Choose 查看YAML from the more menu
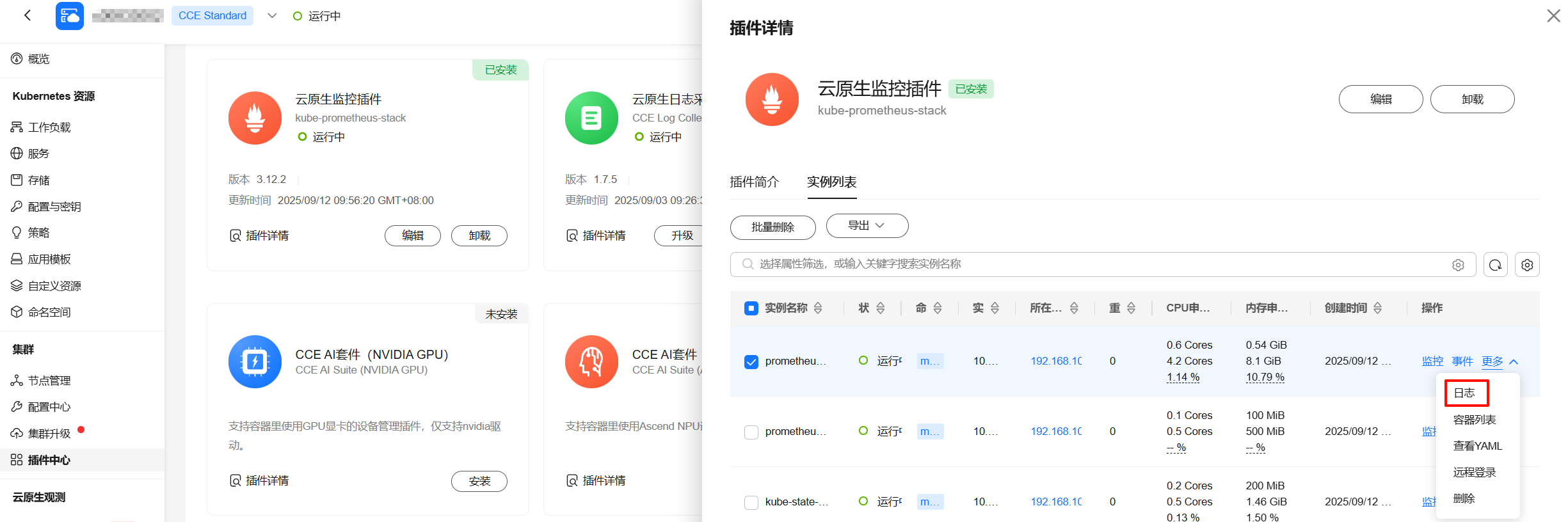Image resolution: width=1568 pixels, height=522 pixels. pyautogui.click(x=1478, y=446)
